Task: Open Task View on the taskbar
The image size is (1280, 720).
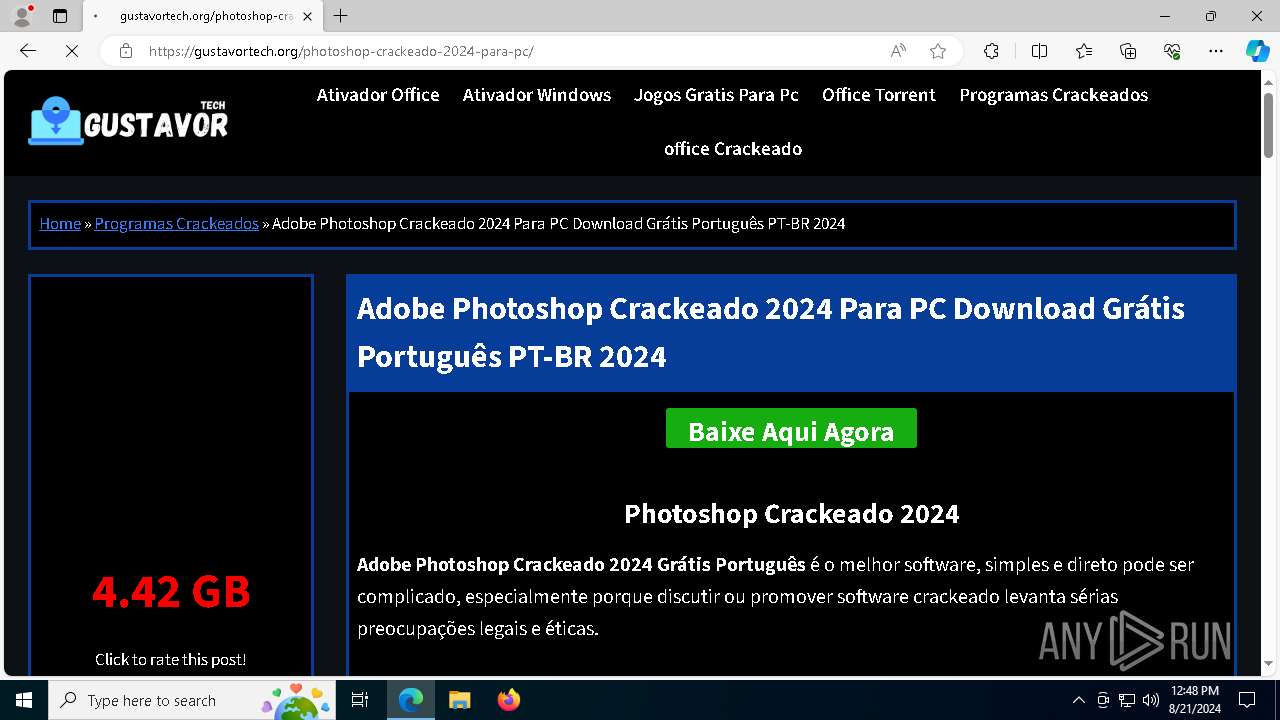Action: click(x=360, y=700)
